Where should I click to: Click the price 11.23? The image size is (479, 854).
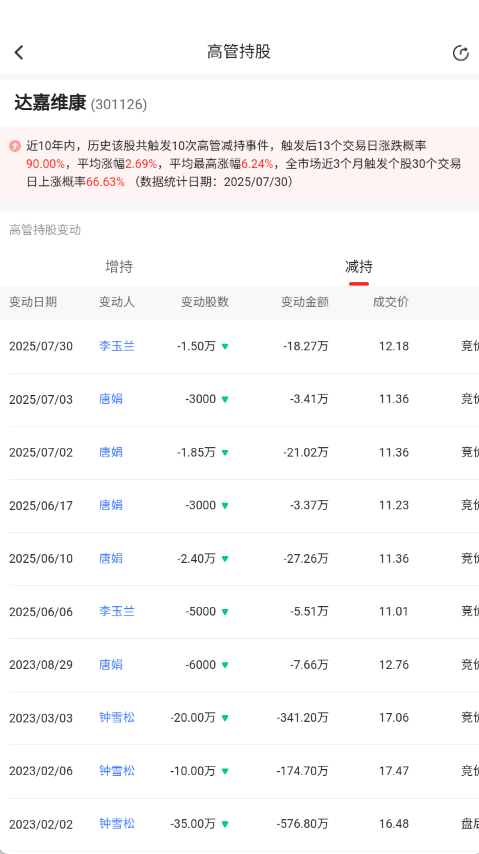[394, 505]
